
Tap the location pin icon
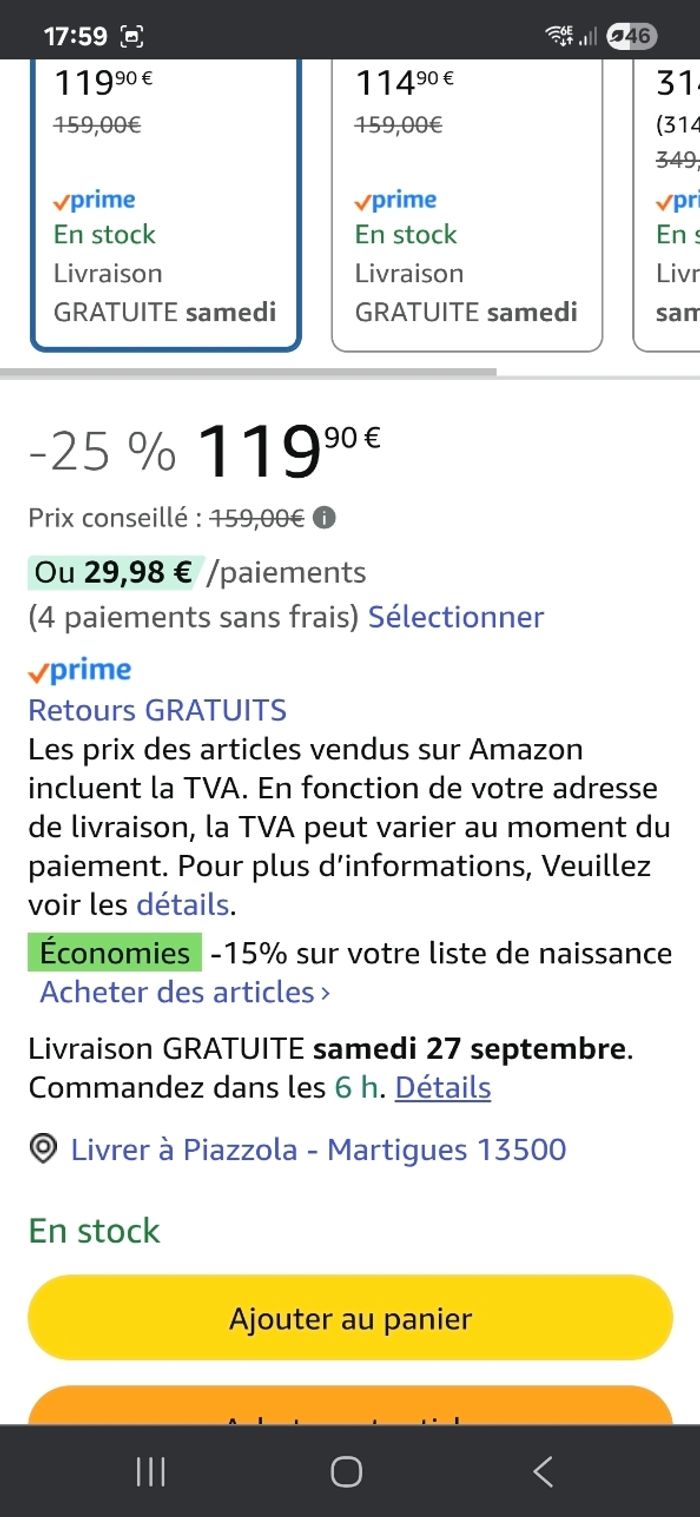pos(43,1149)
